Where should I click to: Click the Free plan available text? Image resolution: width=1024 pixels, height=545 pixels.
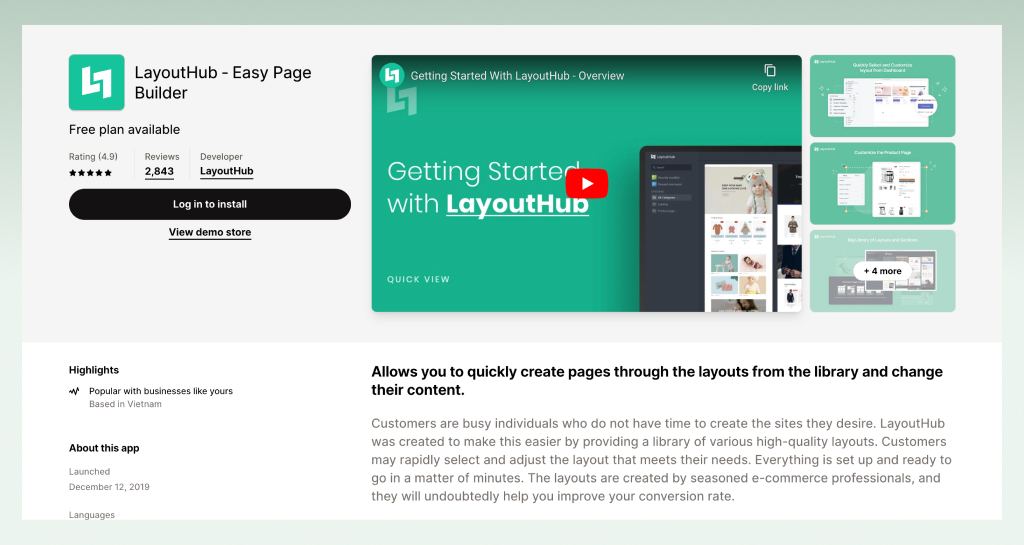point(124,129)
